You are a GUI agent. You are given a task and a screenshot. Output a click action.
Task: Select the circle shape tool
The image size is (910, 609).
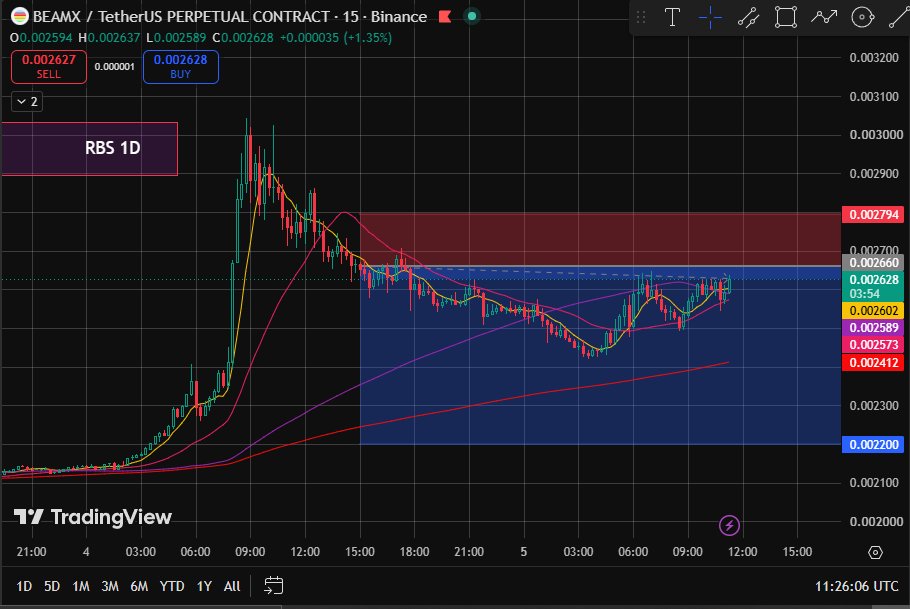pos(862,17)
